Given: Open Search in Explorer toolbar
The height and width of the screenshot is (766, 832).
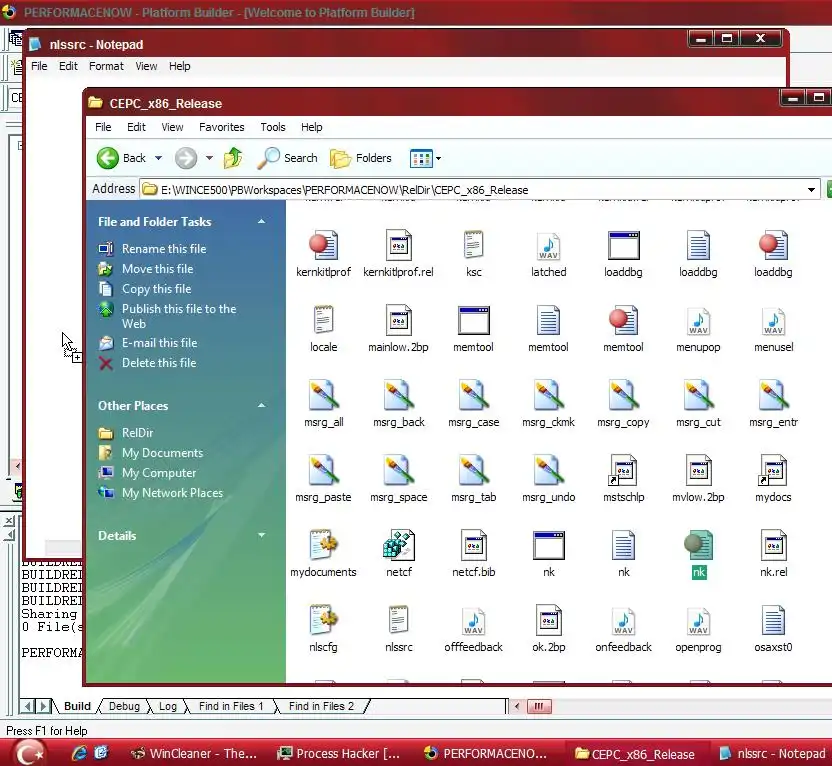Looking at the screenshot, I should click(287, 158).
